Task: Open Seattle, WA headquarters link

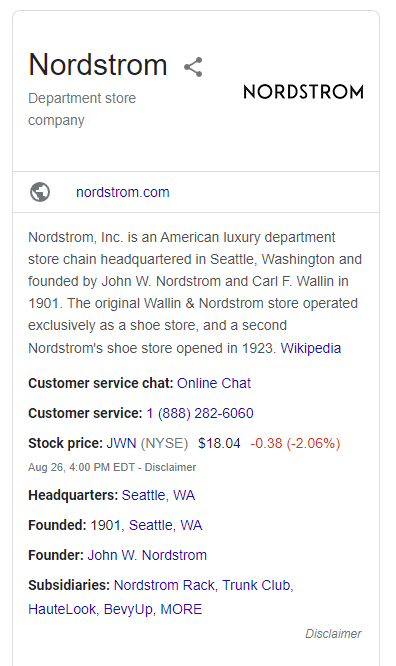Action: 158,495
